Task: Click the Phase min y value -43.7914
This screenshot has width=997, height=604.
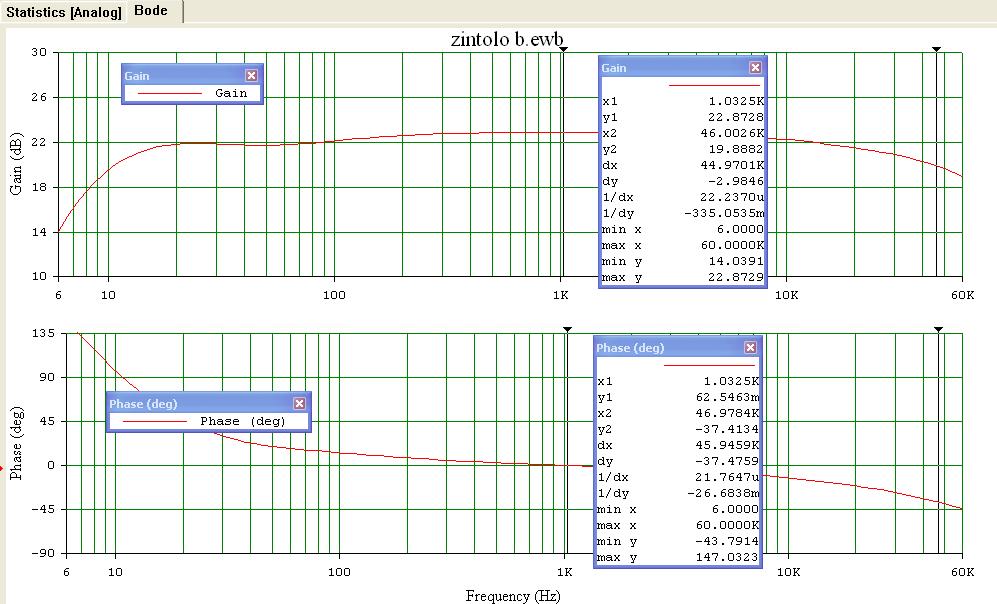Action: pyautogui.click(x=727, y=541)
